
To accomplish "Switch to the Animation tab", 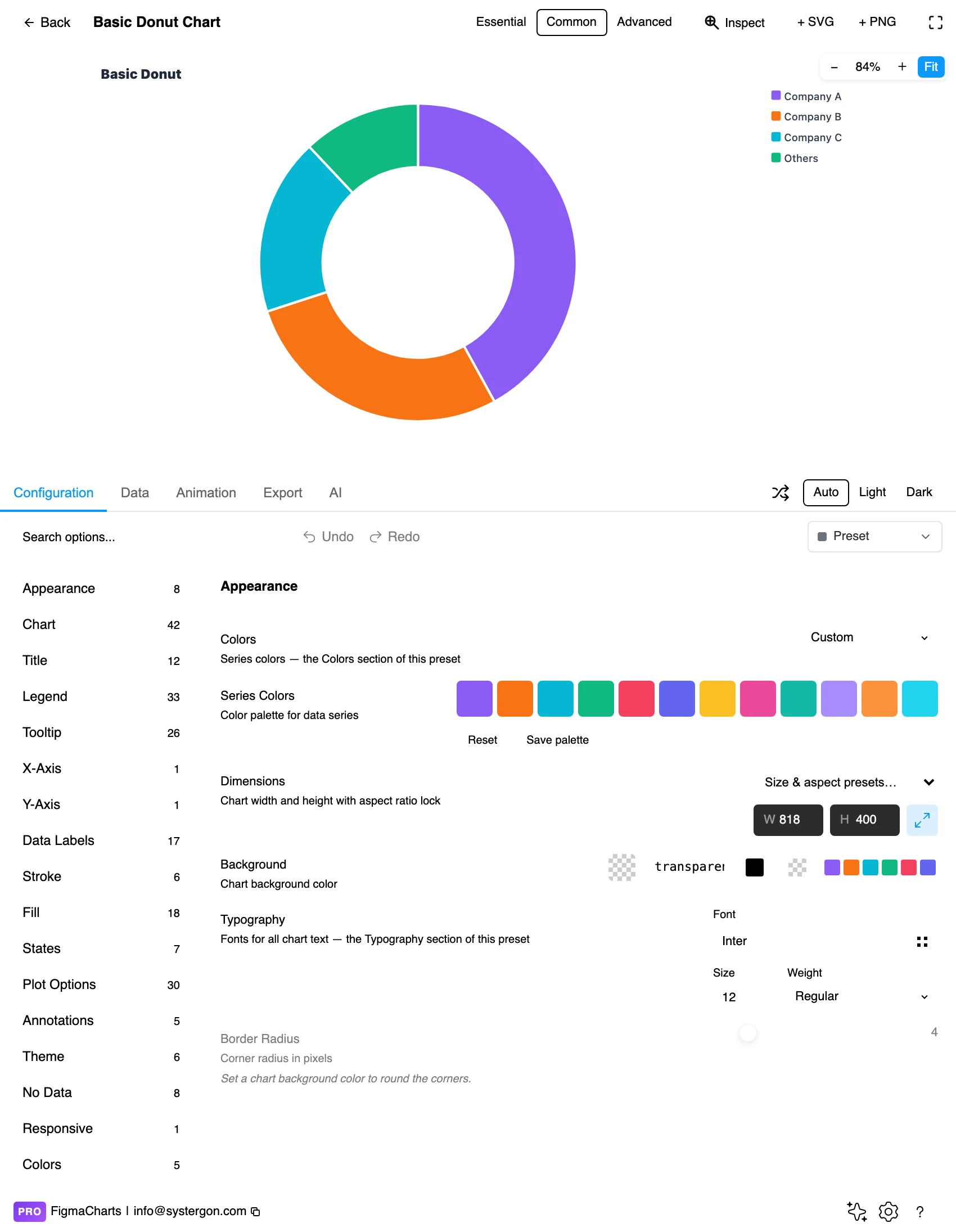I will [x=206, y=493].
